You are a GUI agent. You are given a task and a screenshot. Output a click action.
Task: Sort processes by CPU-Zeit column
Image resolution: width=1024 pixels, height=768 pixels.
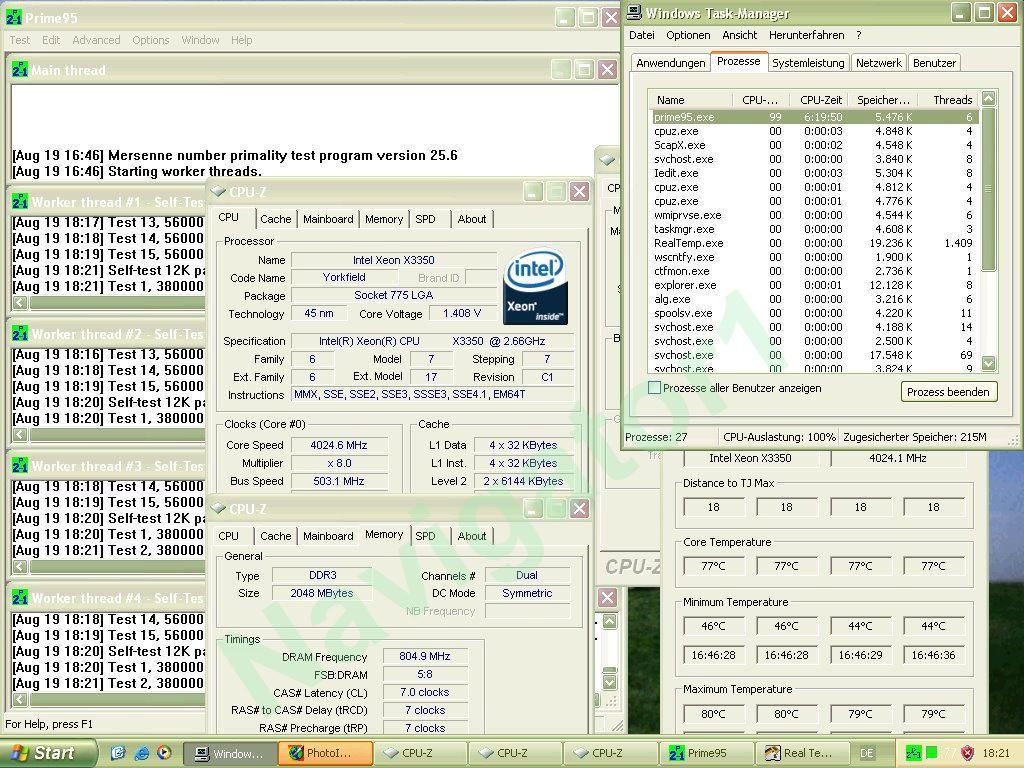819,100
